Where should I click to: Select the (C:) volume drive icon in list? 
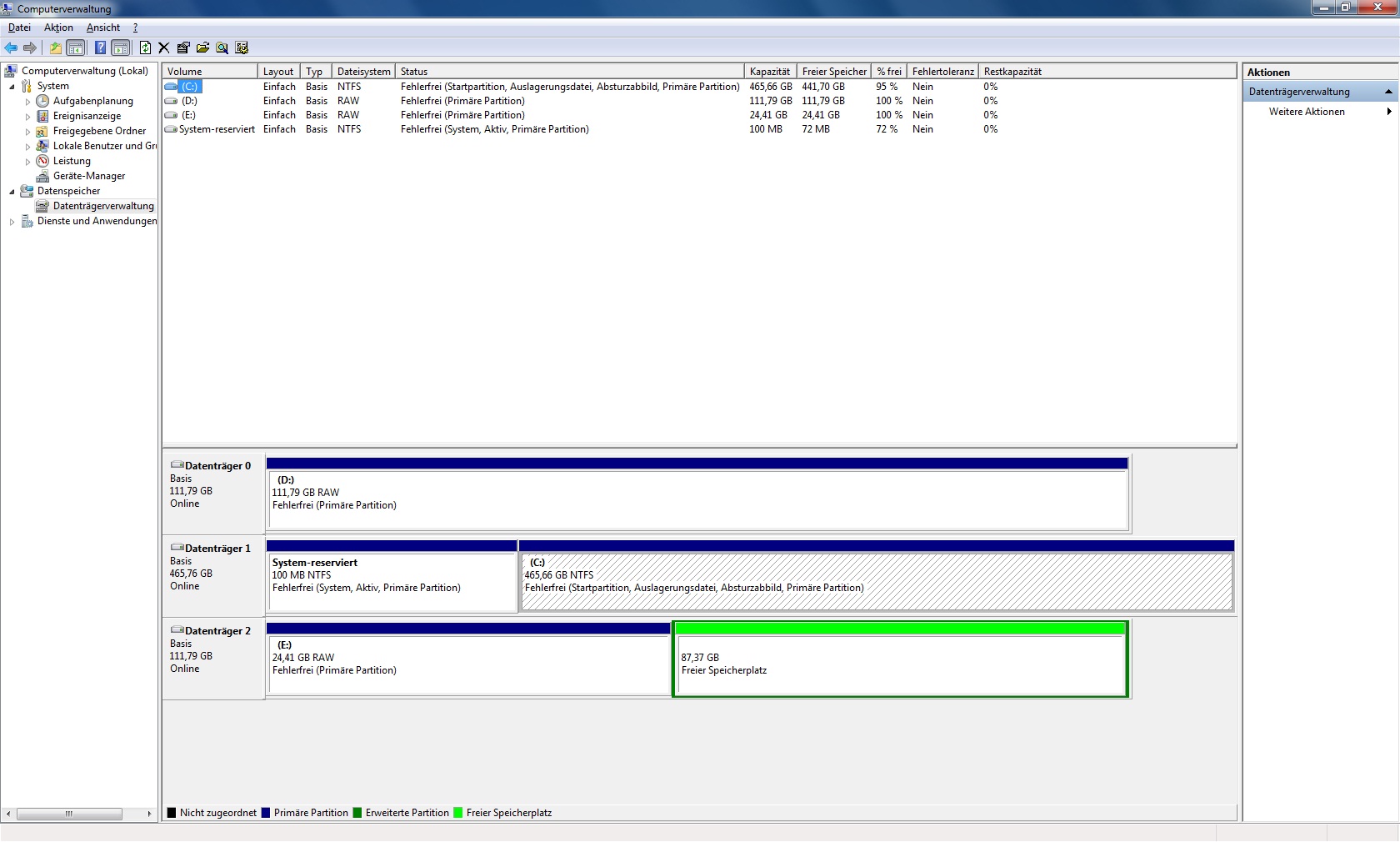tap(171, 87)
